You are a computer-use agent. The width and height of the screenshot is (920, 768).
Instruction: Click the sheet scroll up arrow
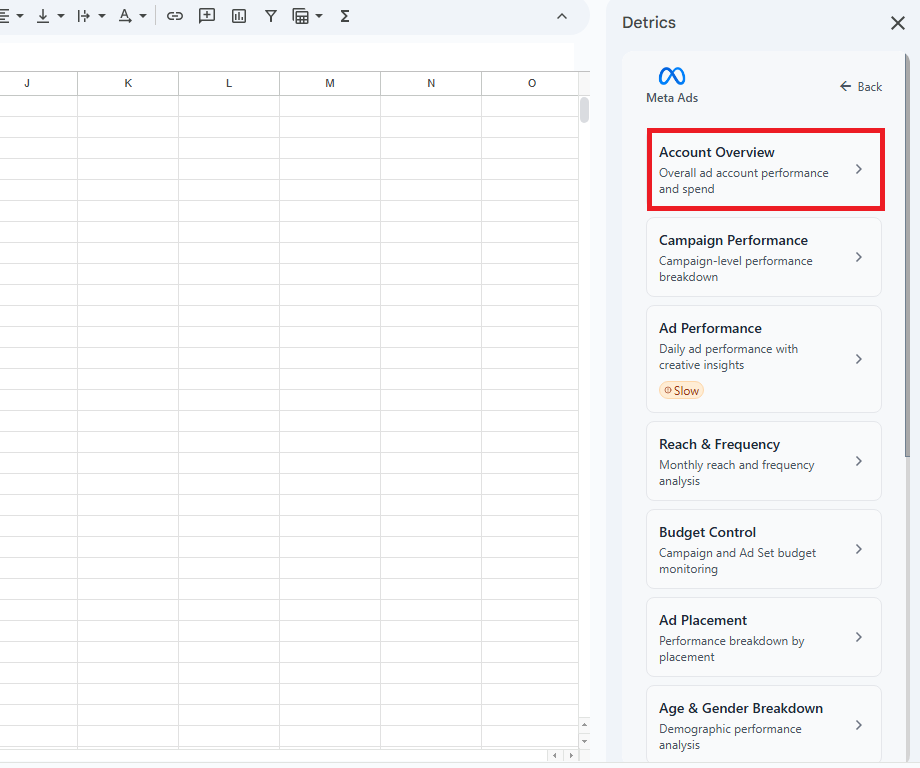pyautogui.click(x=584, y=725)
